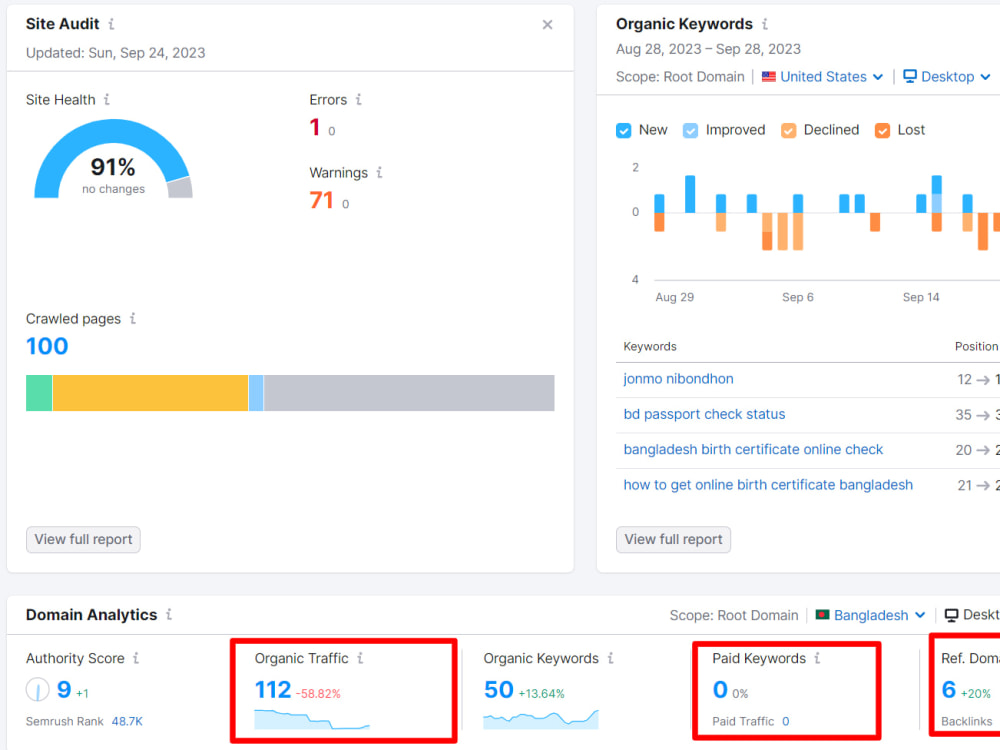The height and width of the screenshot is (750, 1000).
Task: Close the Site Audit widget
Action: pyautogui.click(x=547, y=25)
